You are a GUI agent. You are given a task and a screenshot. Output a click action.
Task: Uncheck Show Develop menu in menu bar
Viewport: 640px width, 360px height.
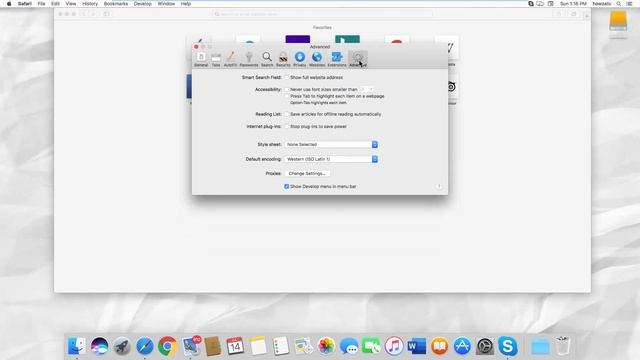287,187
